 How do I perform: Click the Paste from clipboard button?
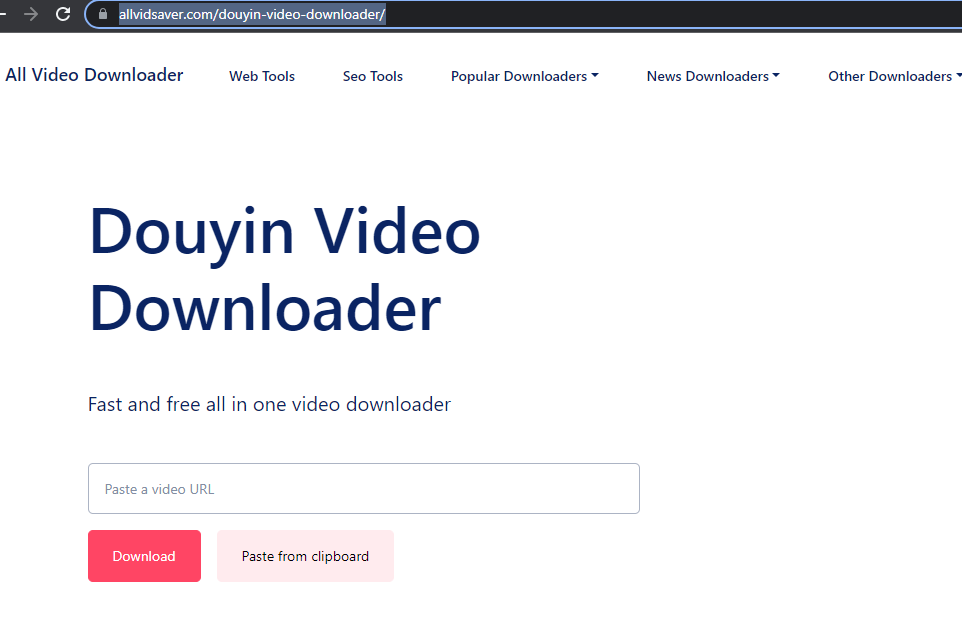(x=305, y=556)
